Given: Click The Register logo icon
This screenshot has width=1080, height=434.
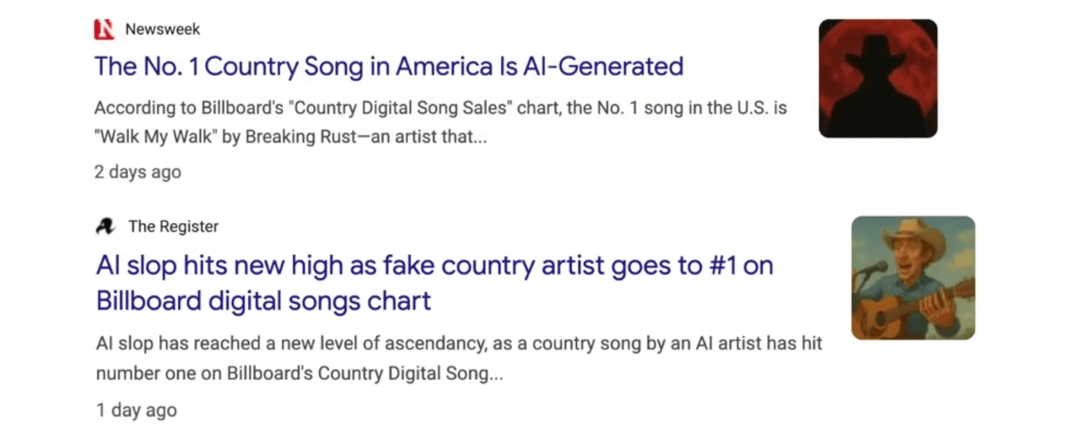Looking at the screenshot, I should coord(105,227).
